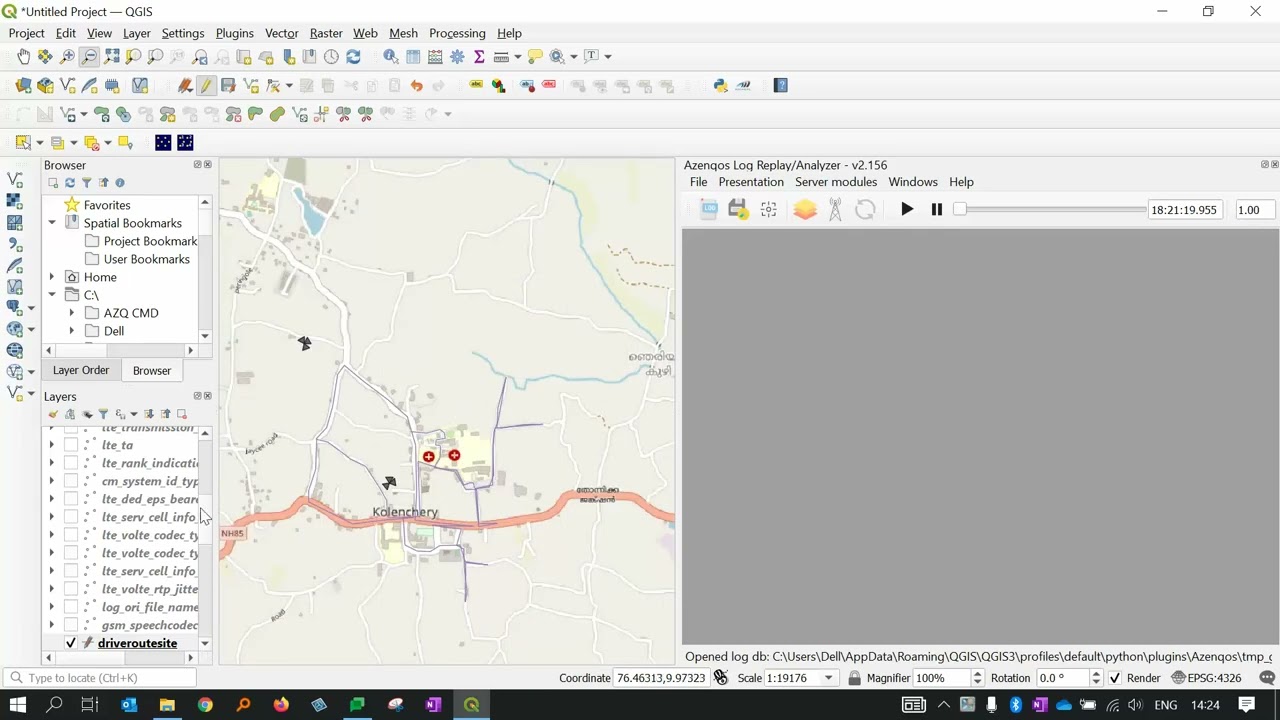Open the Statistical Summary sigma icon
This screenshot has height=720, width=1280.
(x=479, y=57)
